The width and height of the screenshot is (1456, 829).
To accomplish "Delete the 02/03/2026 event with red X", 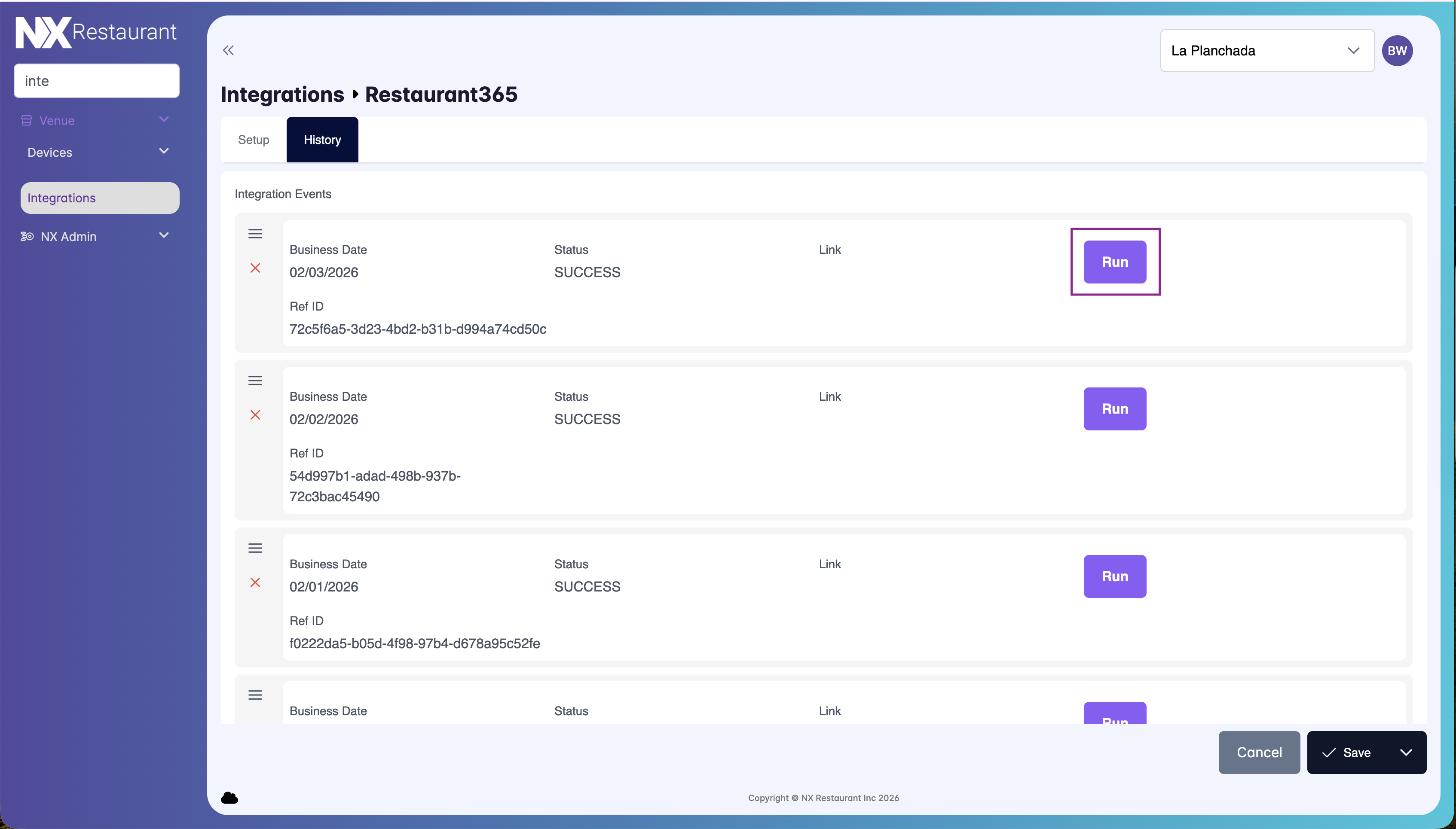I will click(255, 268).
